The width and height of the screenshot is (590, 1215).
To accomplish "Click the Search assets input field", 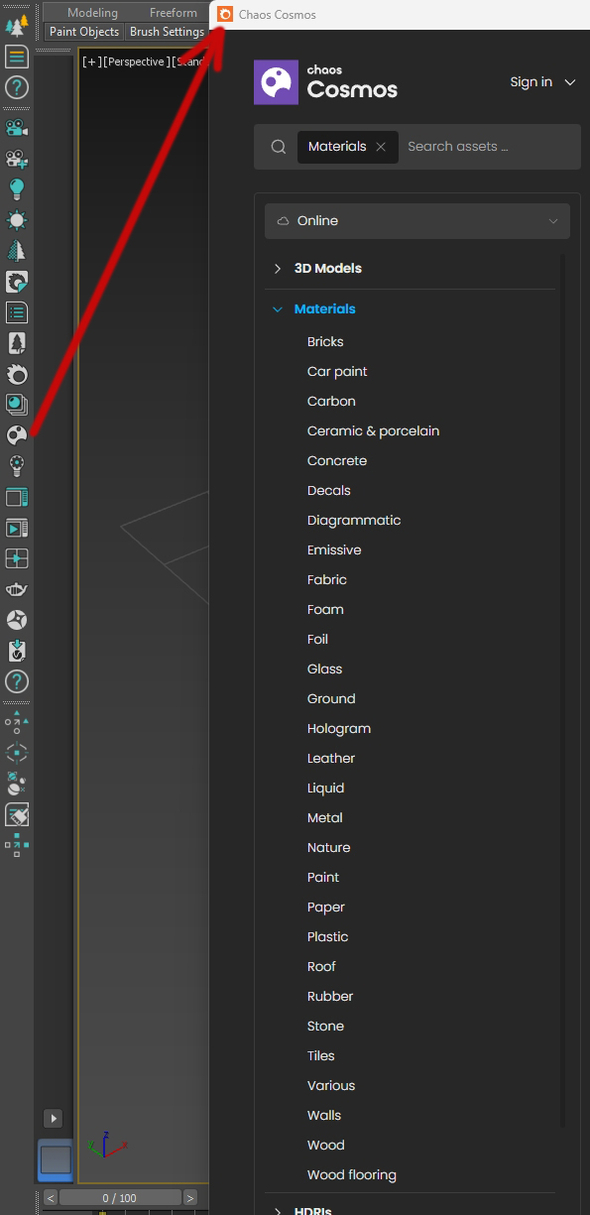I will [x=488, y=147].
